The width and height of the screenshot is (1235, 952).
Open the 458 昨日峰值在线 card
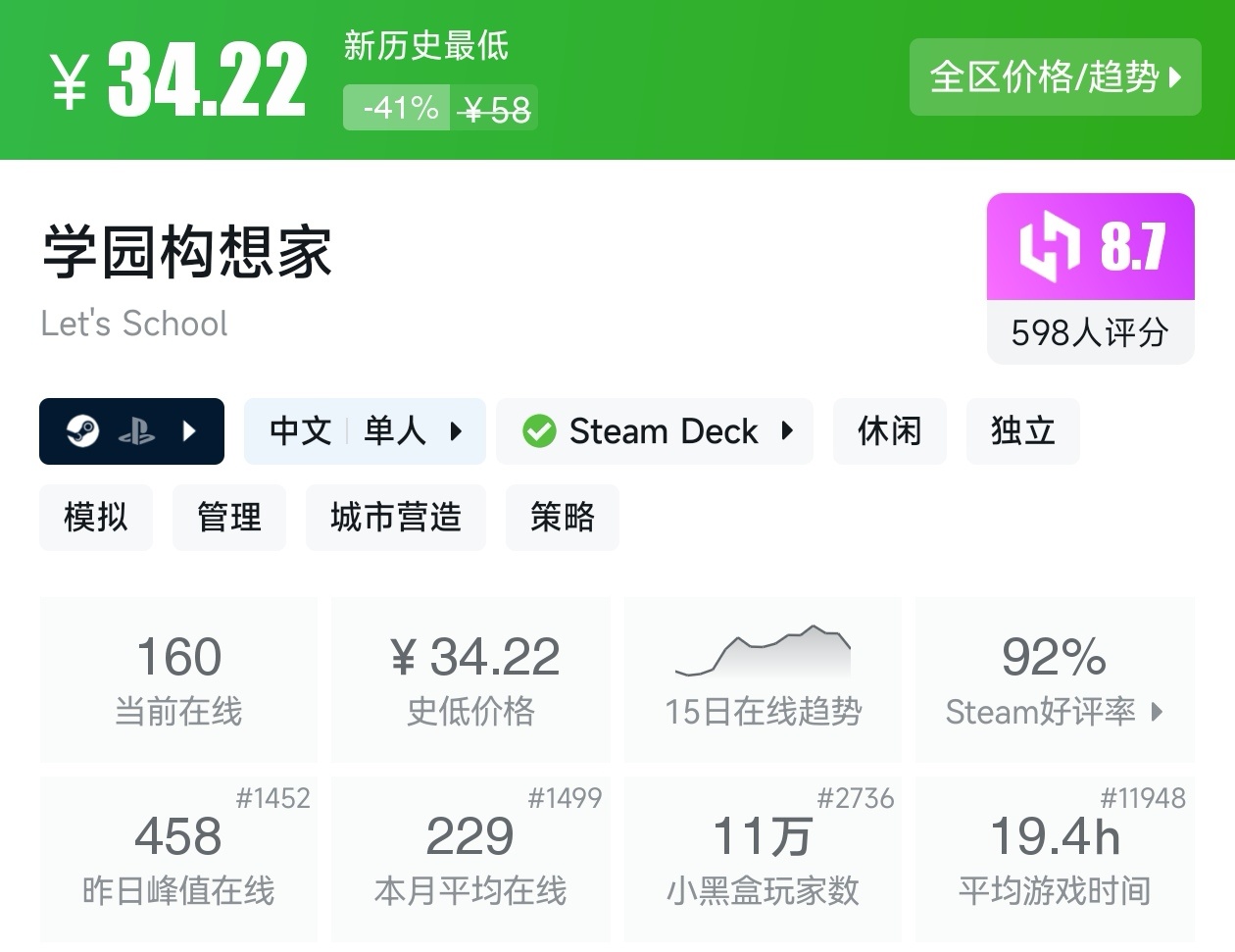pyautogui.click(x=178, y=859)
